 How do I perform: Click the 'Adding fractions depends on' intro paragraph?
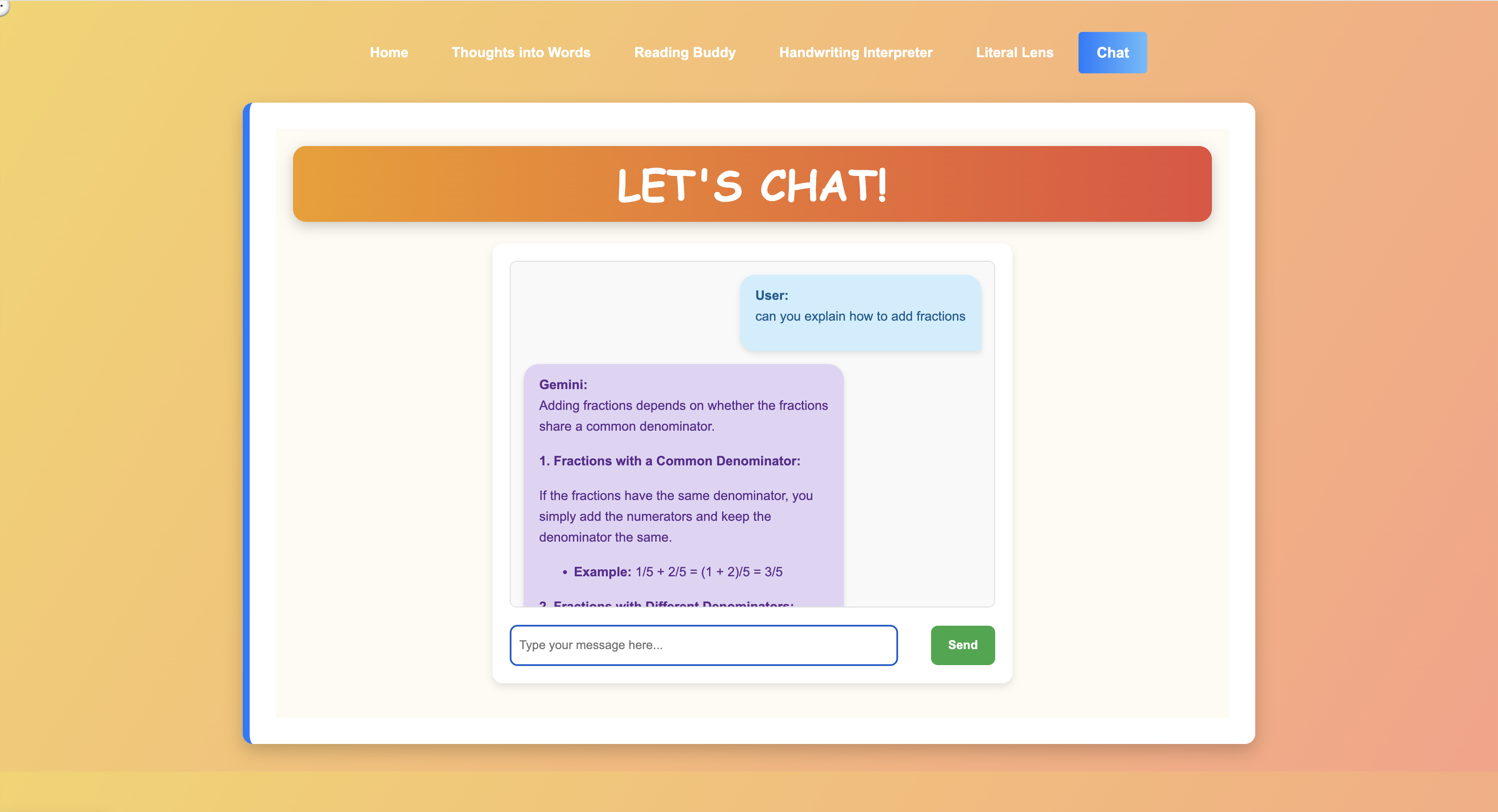coord(683,416)
